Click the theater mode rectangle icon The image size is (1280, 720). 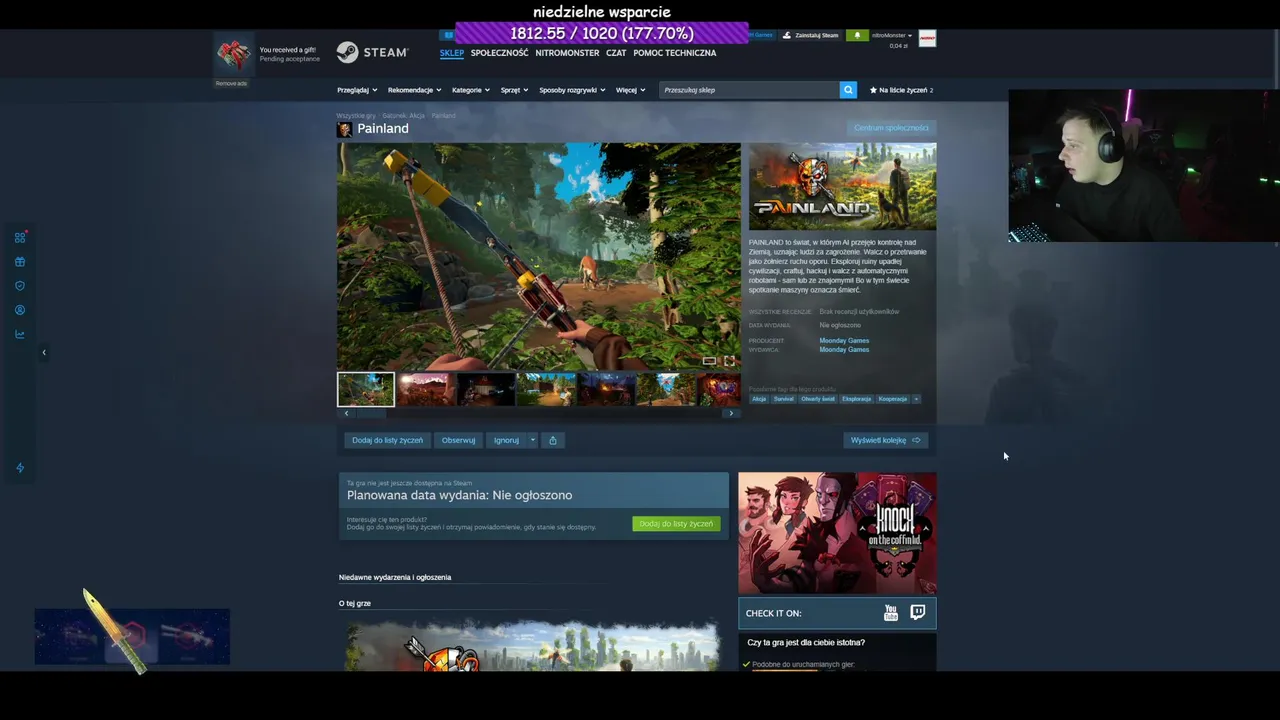point(709,361)
